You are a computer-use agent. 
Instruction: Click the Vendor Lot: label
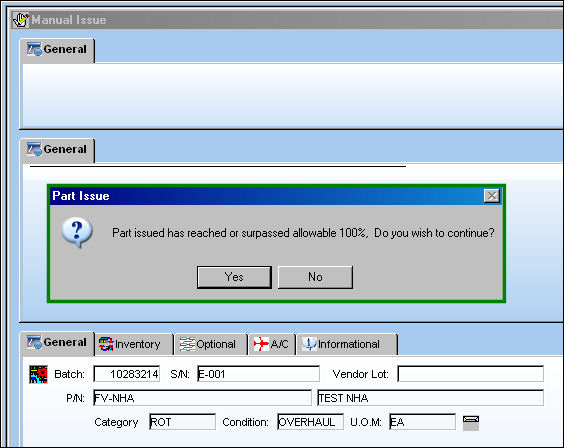tap(361, 374)
